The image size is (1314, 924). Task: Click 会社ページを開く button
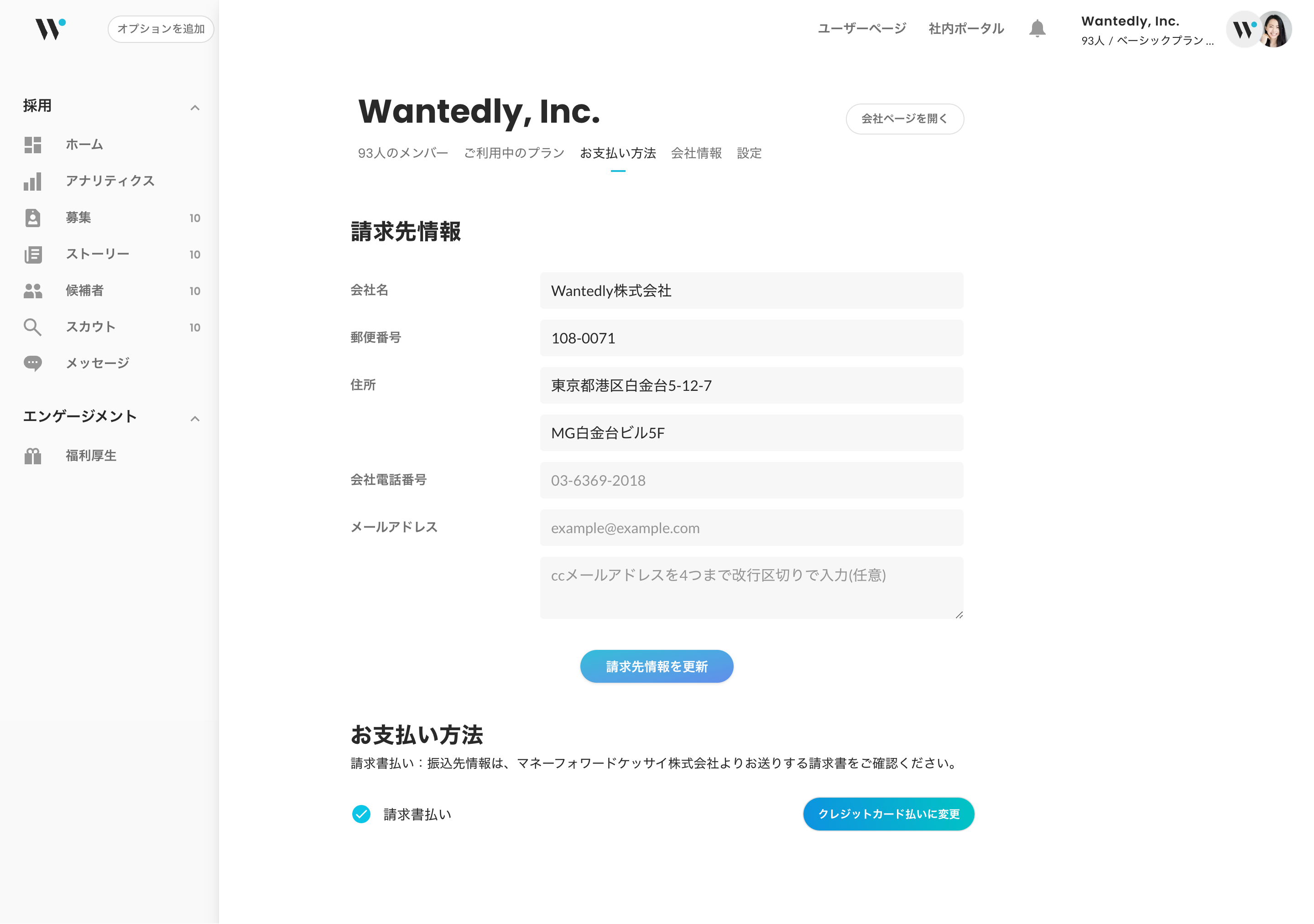(905, 119)
